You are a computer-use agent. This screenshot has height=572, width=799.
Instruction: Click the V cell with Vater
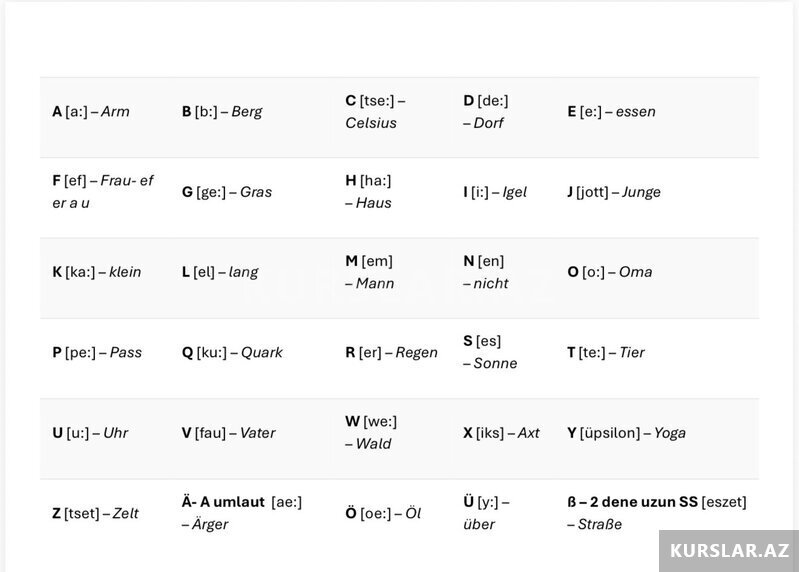(228, 433)
